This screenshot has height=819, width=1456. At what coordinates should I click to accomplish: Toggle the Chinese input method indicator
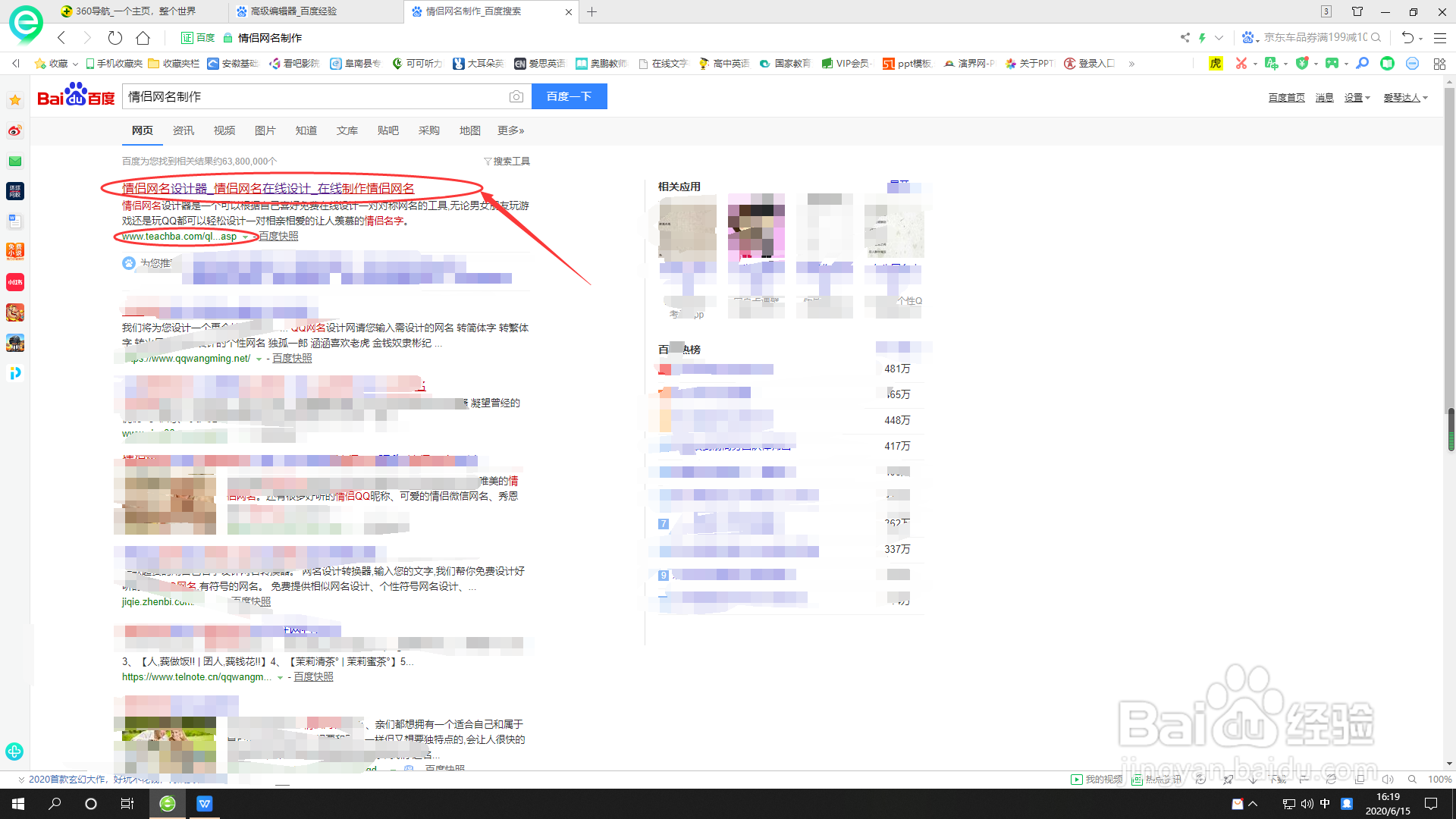1325,804
